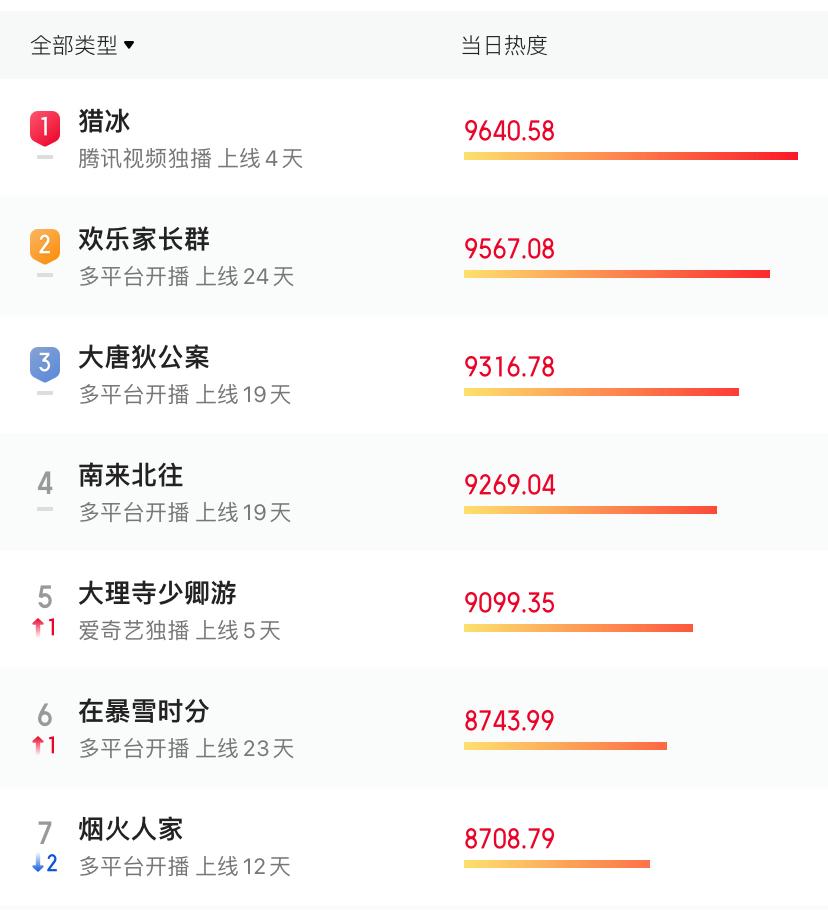
Task: Click the heat bar for 烟火人家
Action: coord(556,864)
